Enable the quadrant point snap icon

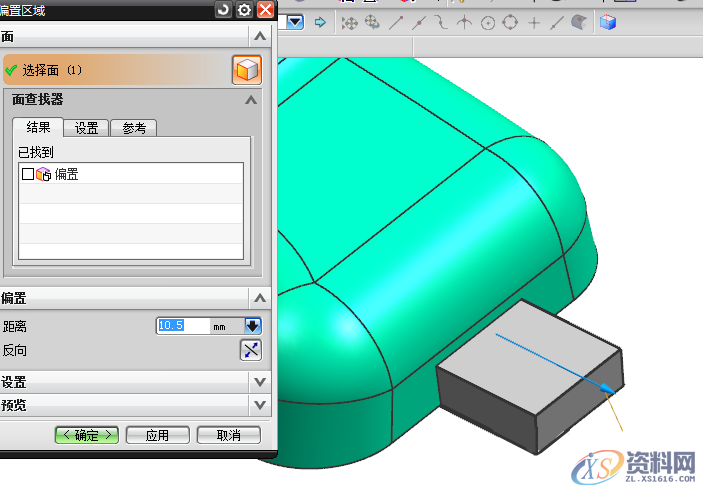510,22
